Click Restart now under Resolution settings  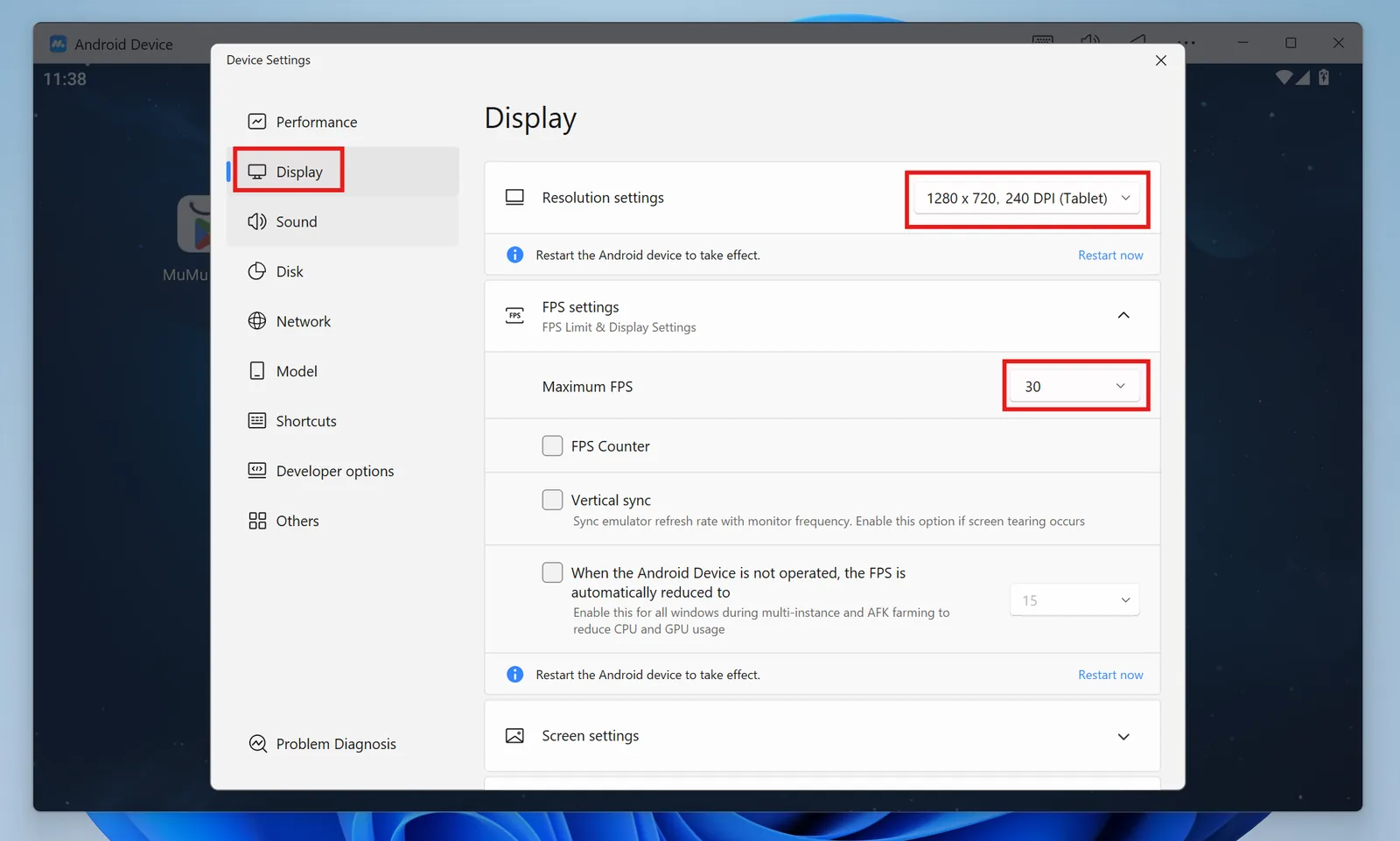click(1110, 256)
